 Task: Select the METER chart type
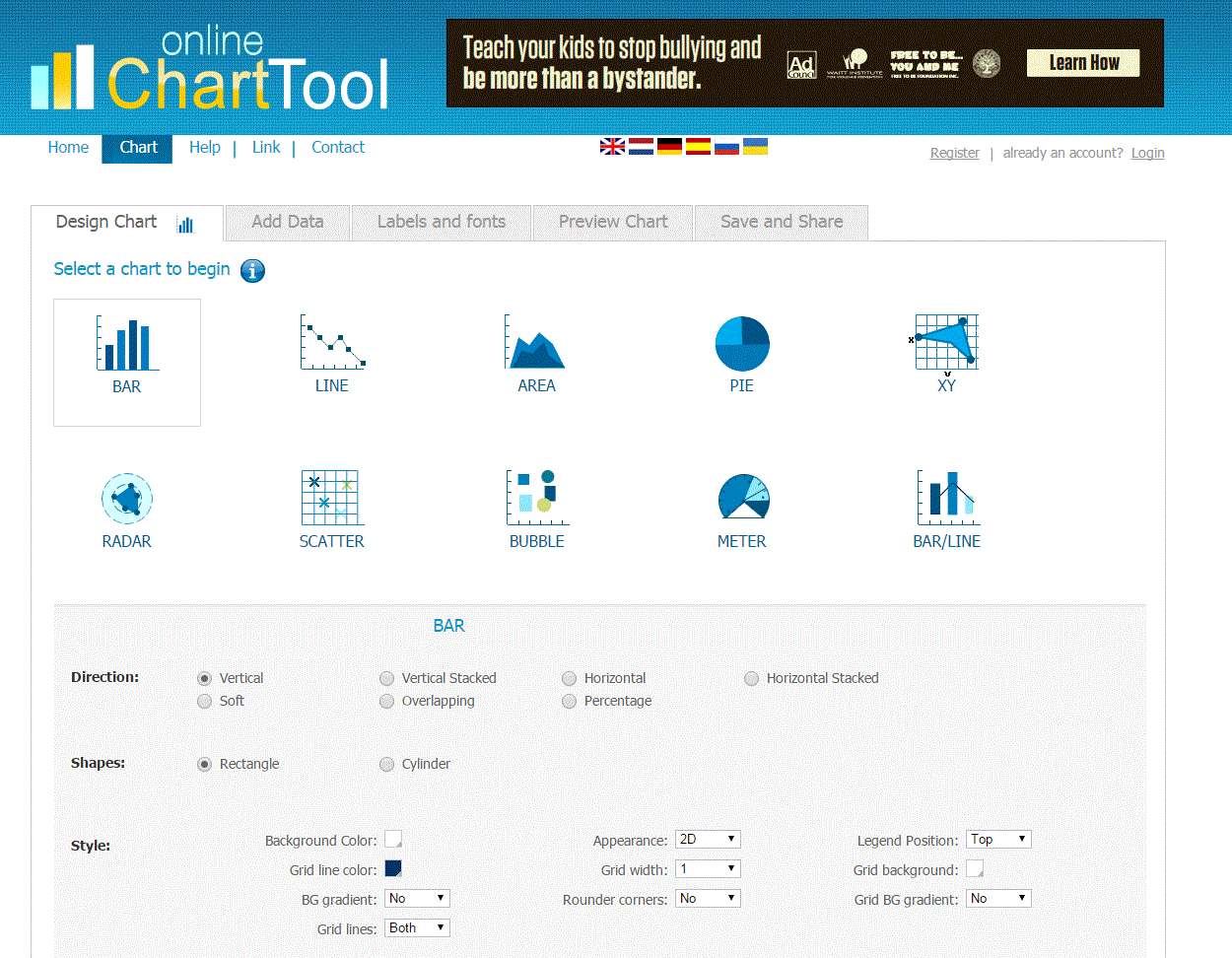pyautogui.click(x=742, y=498)
